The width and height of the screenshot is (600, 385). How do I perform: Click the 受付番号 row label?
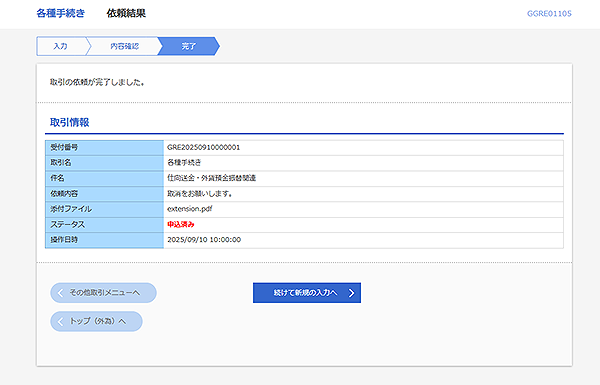coord(64,147)
